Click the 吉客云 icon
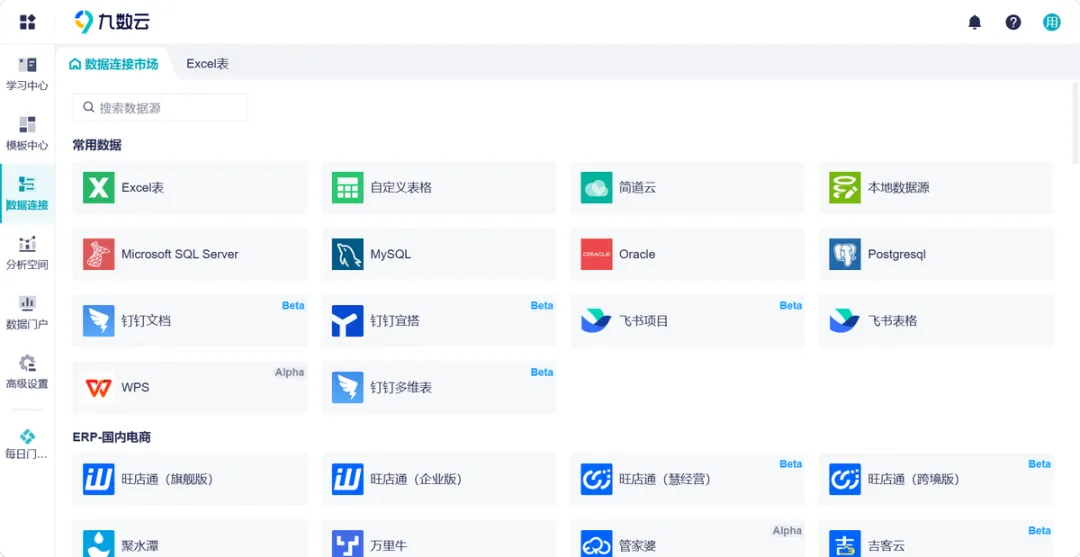This screenshot has width=1080, height=557. (x=844, y=543)
